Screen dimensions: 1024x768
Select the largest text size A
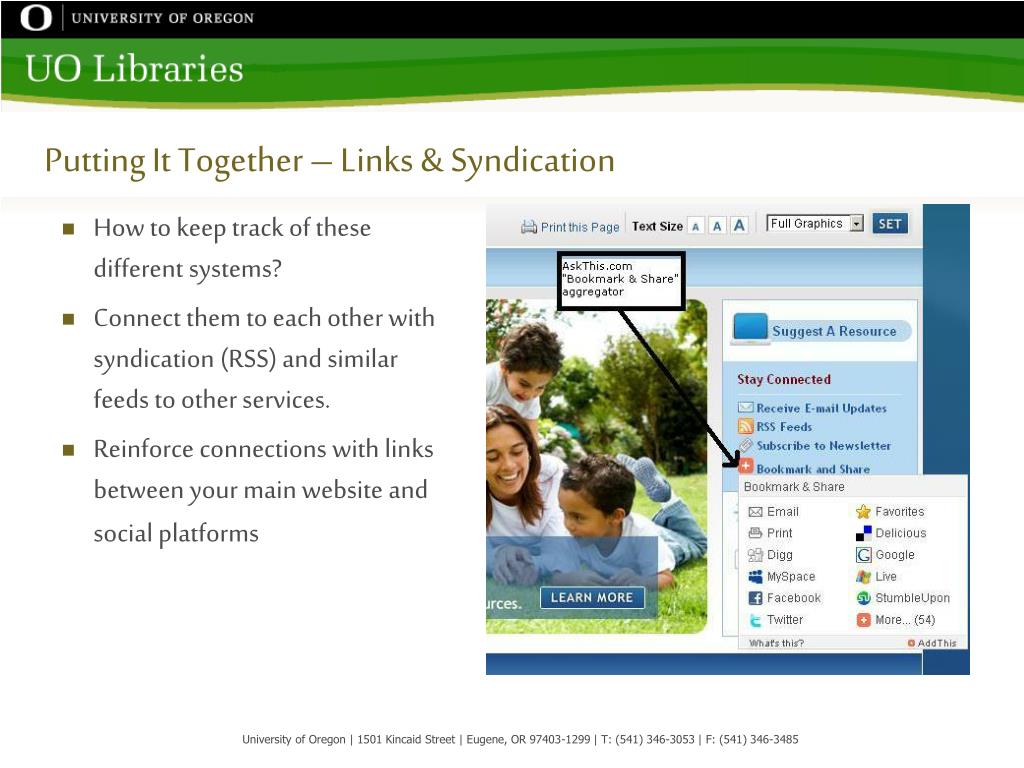(x=739, y=225)
